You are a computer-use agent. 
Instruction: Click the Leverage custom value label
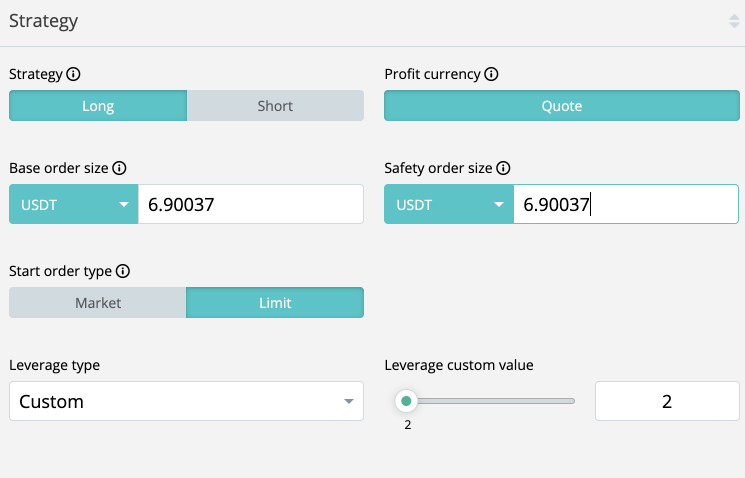459,365
